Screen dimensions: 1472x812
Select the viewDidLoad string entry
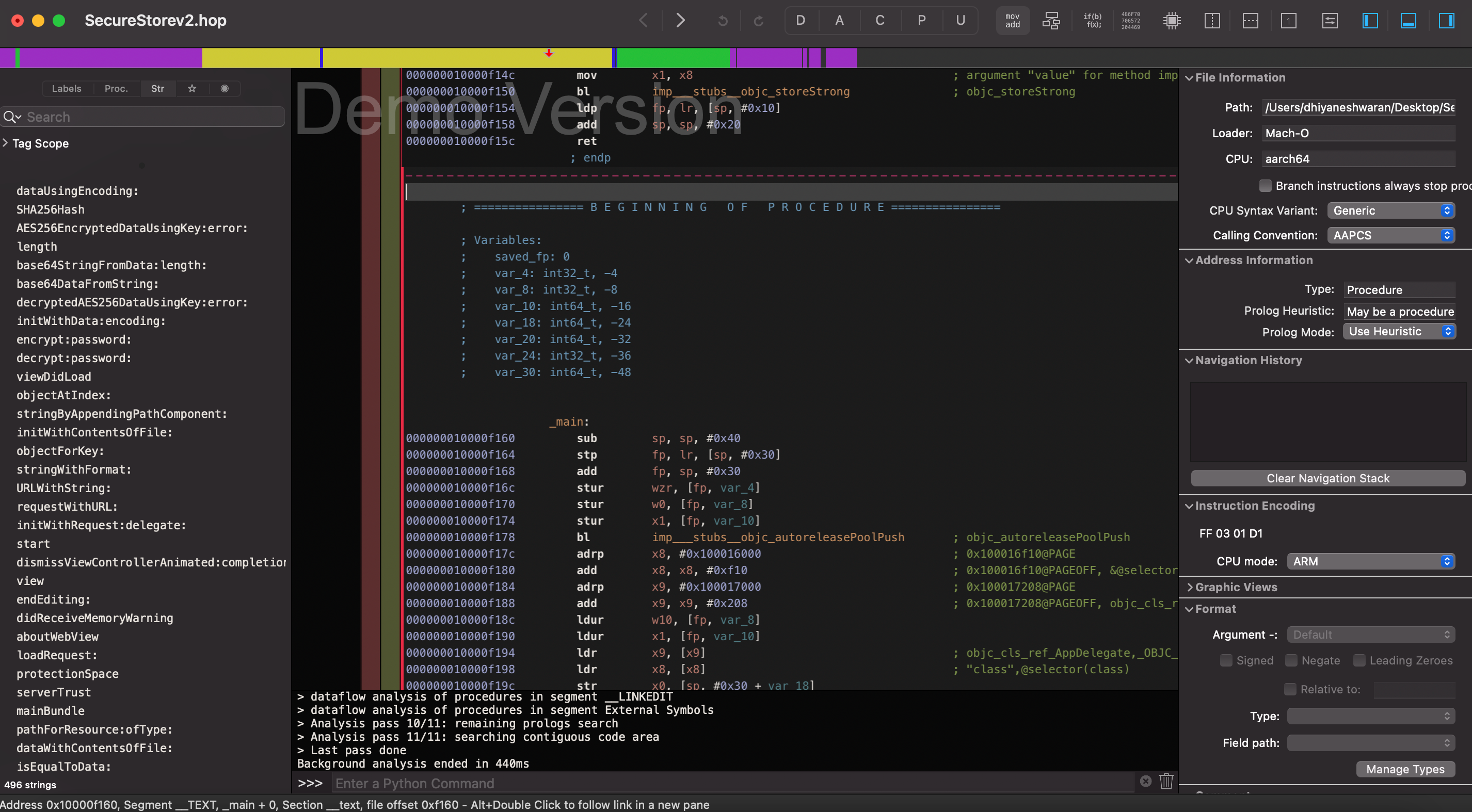tap(54, 377)
